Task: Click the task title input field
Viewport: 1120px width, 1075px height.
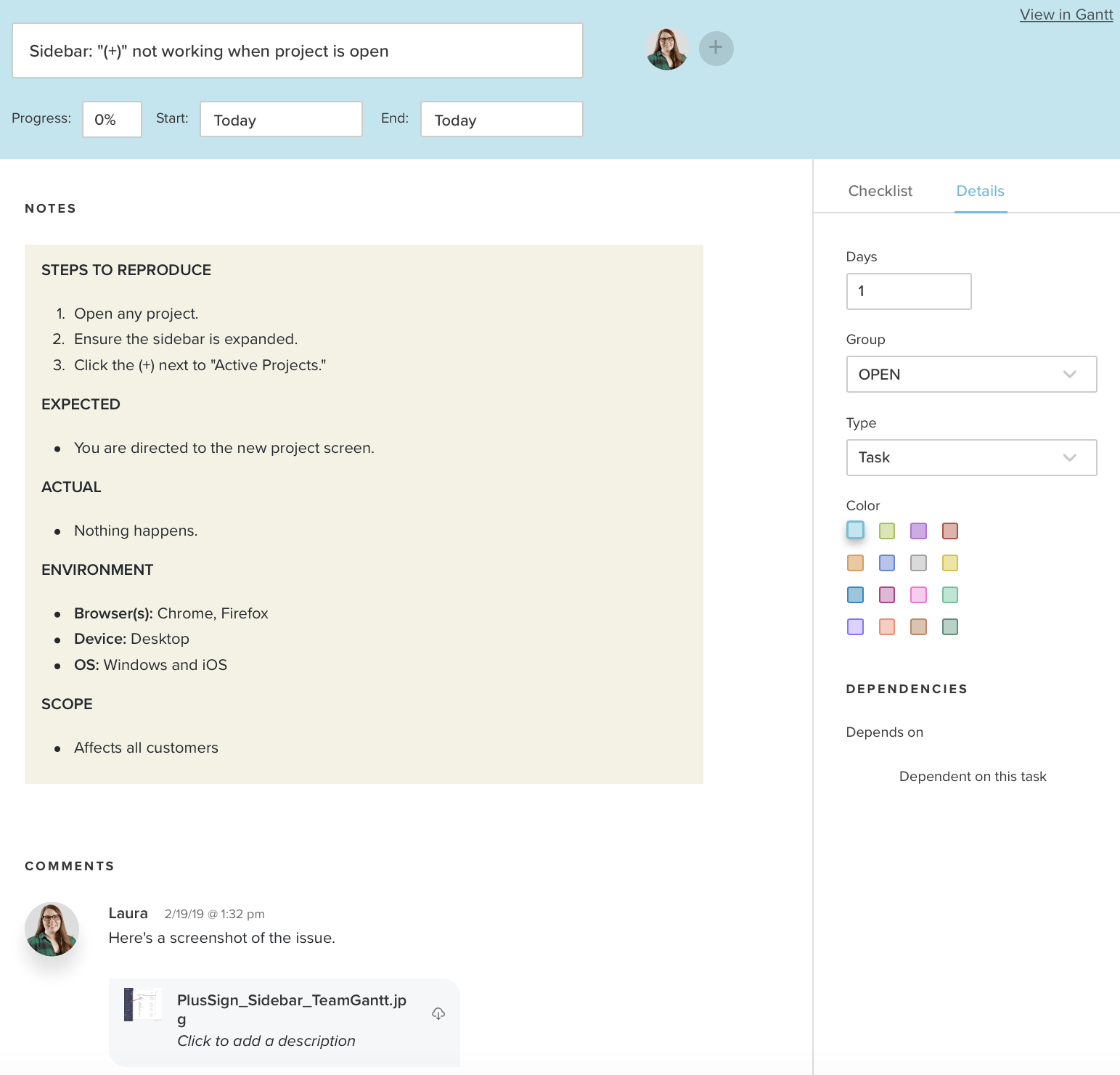Action: pos(297,50)
